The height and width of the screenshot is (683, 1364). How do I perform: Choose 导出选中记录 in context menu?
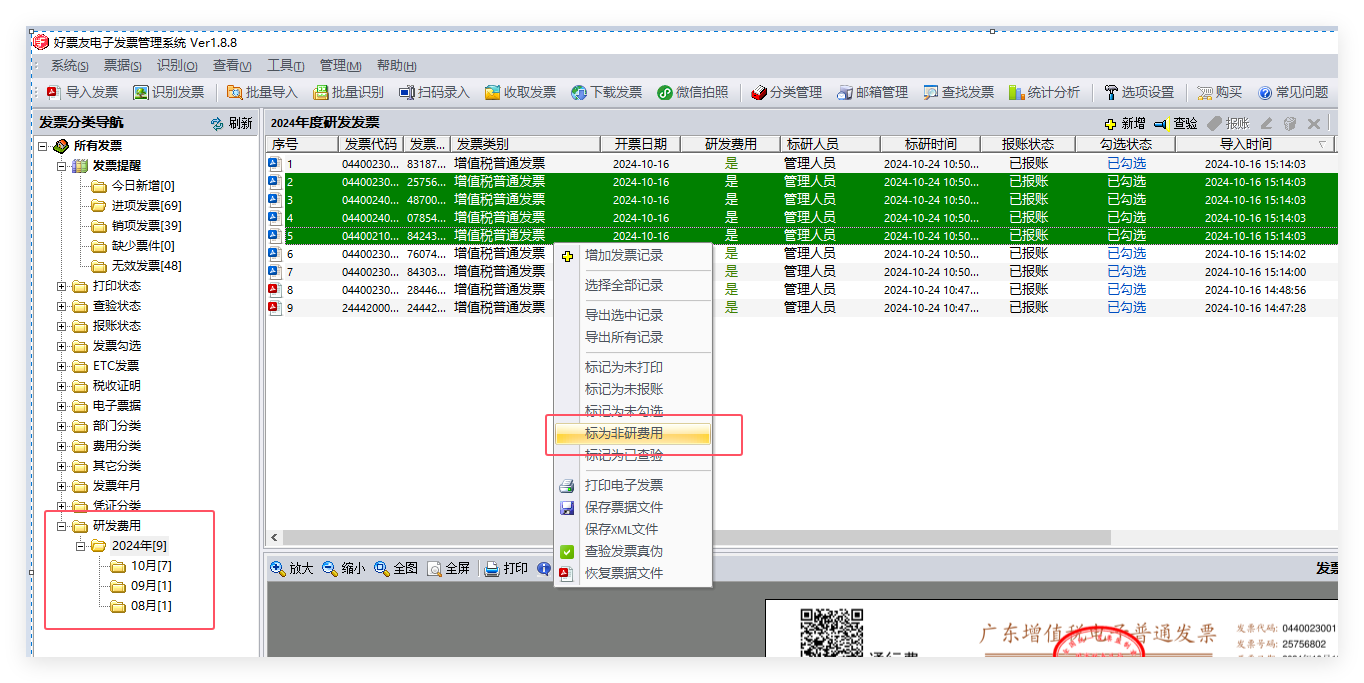point(633,315)
